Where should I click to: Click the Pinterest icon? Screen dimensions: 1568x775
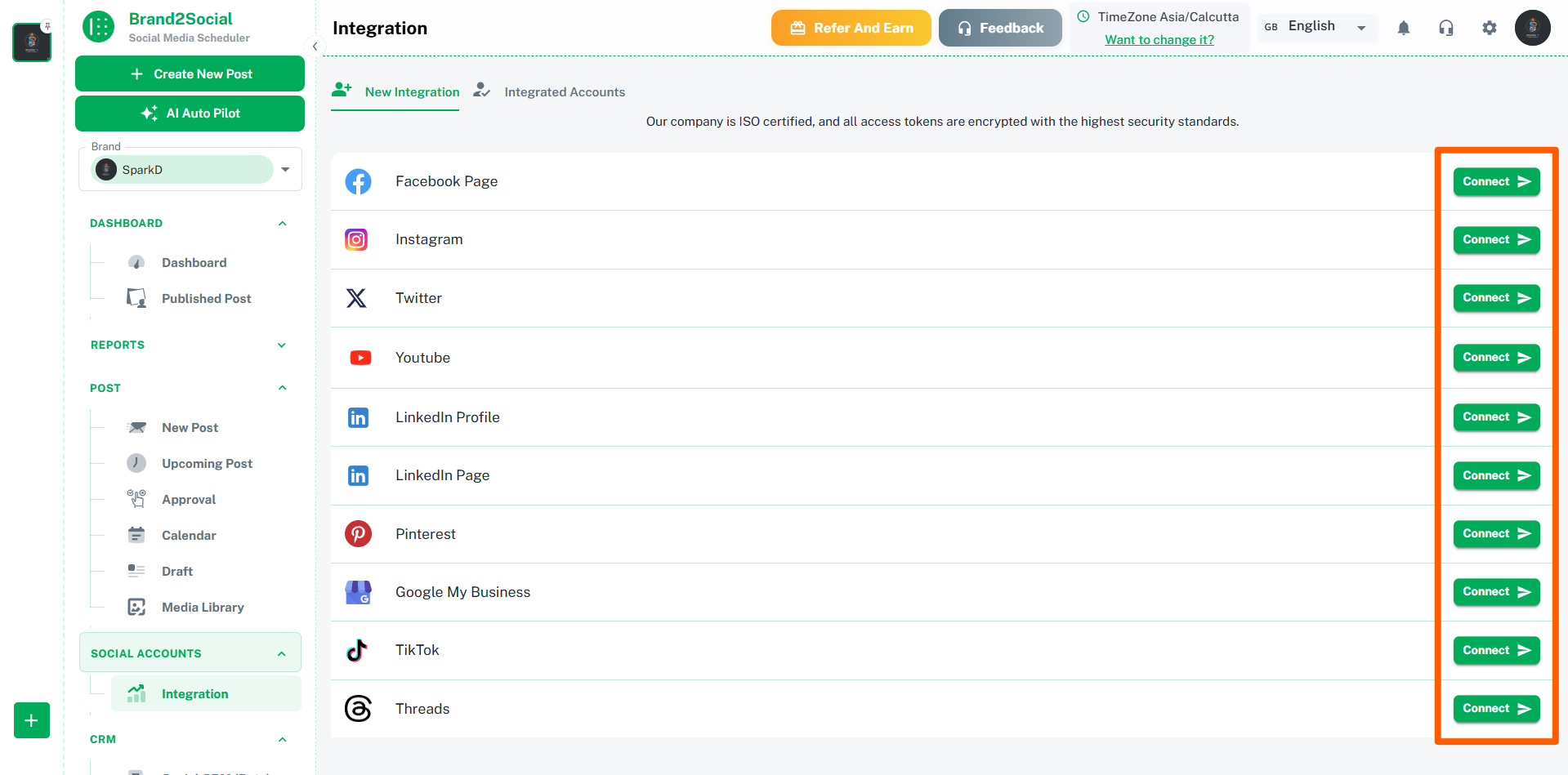tap(358, 534)
